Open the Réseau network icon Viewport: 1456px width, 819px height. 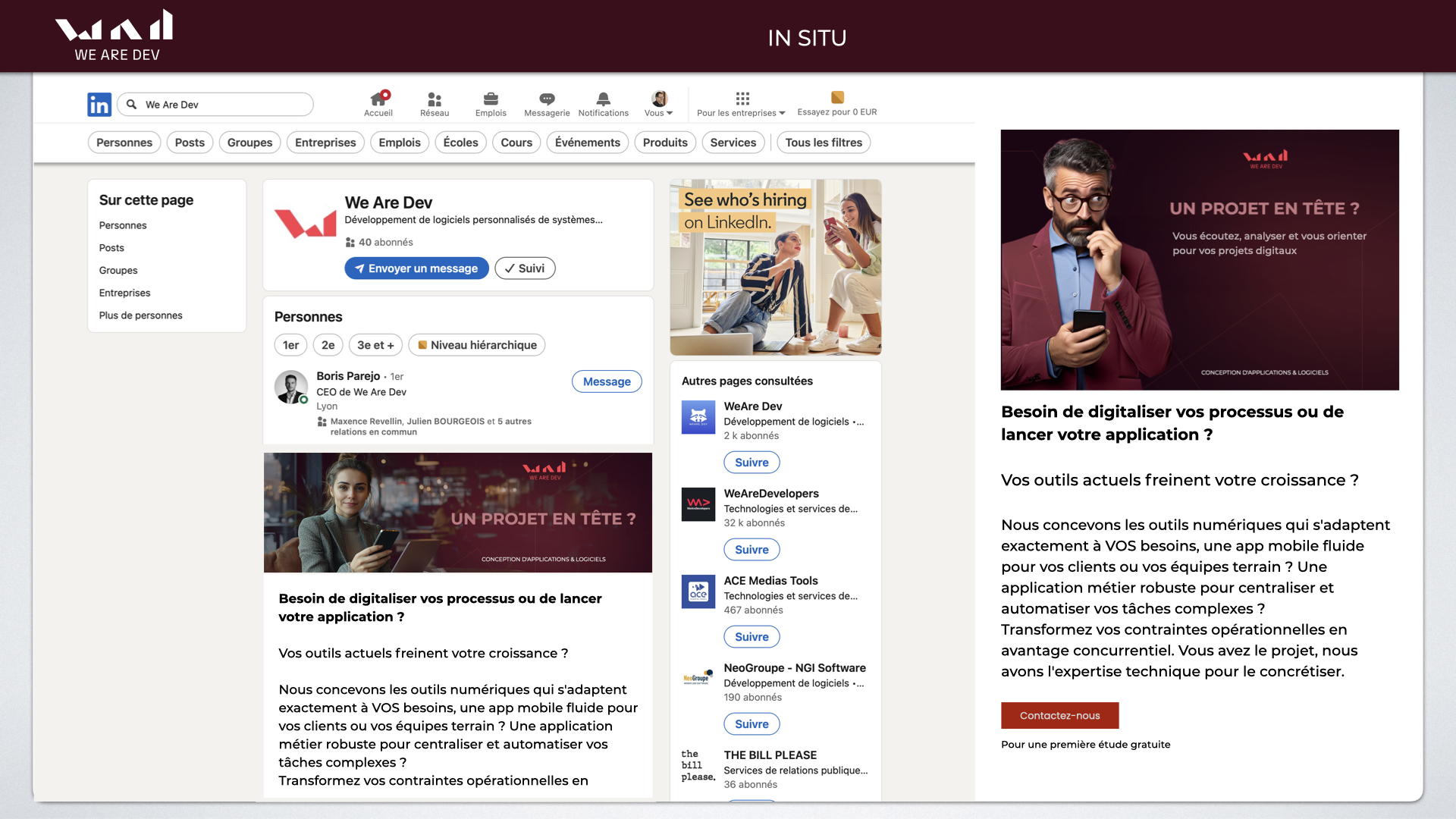click(x=435, y=99)
